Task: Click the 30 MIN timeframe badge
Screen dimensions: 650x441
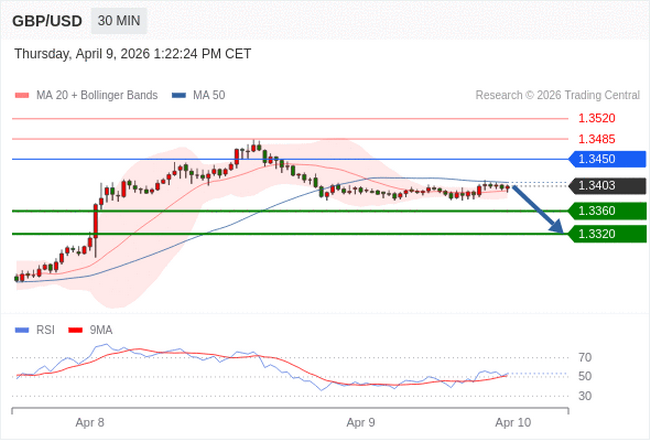Action: pos(119,21)
